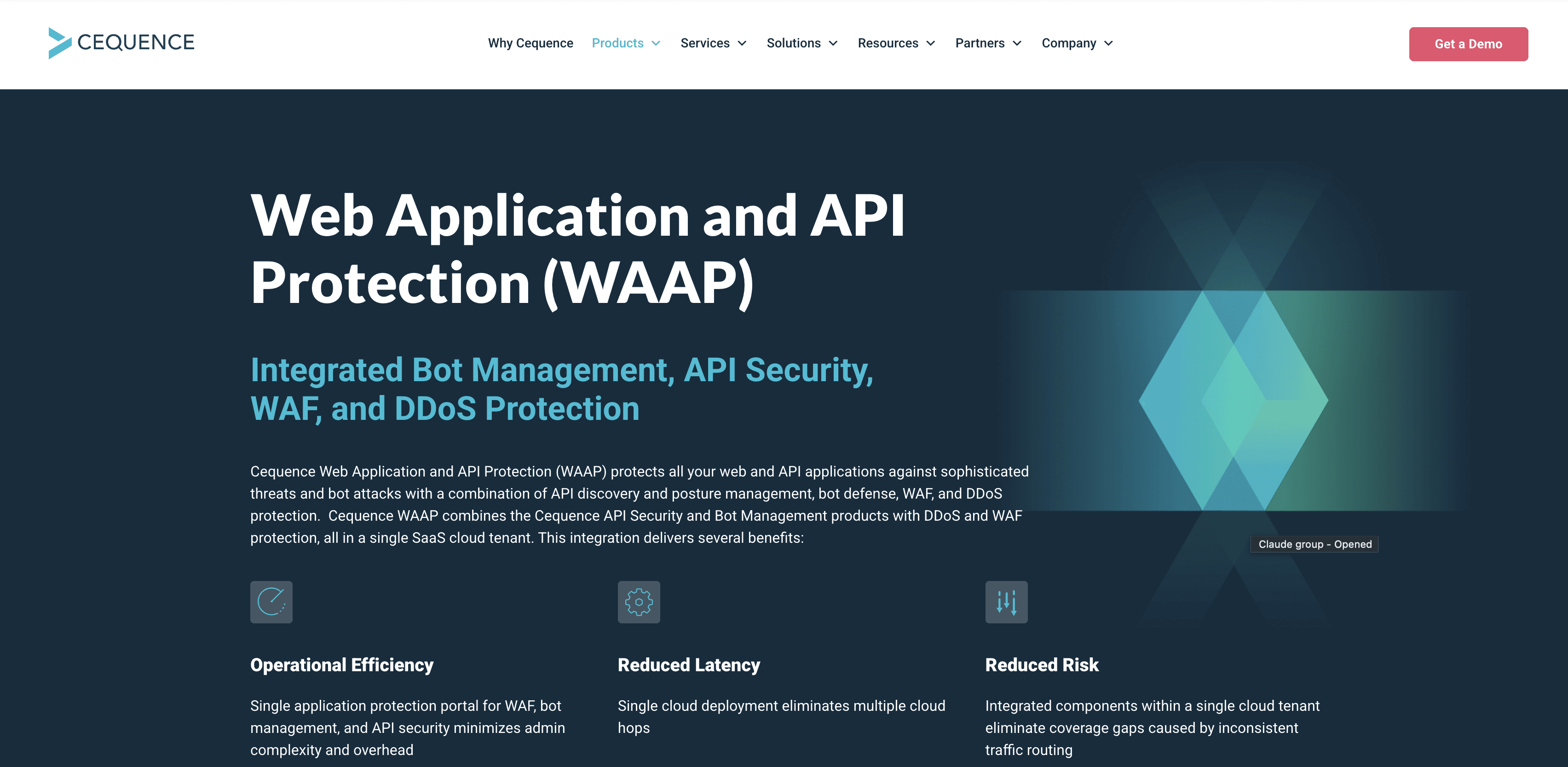This screenshot has height=767, width=1568.
Task: Click the Reduced Risk sliders icon
Action: (1006, 602)
